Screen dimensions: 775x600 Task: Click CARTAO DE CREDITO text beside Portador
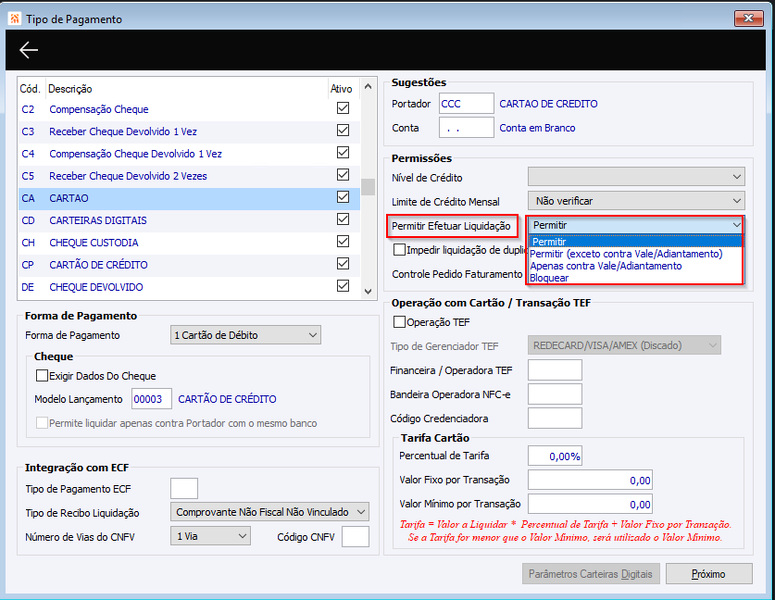[549, 104]
